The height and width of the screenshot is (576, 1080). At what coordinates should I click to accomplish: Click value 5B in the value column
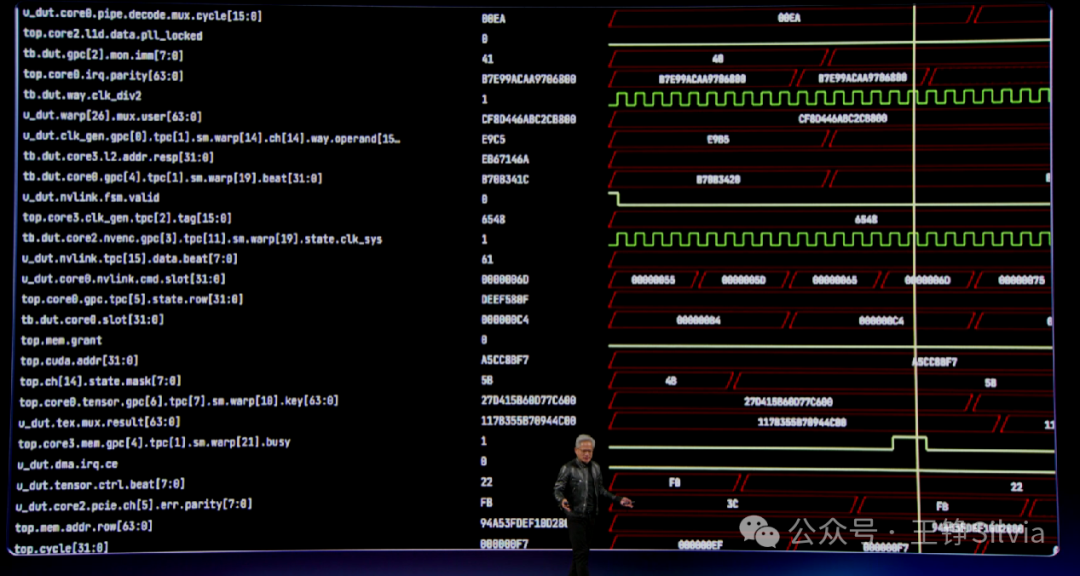pos(487,380)
